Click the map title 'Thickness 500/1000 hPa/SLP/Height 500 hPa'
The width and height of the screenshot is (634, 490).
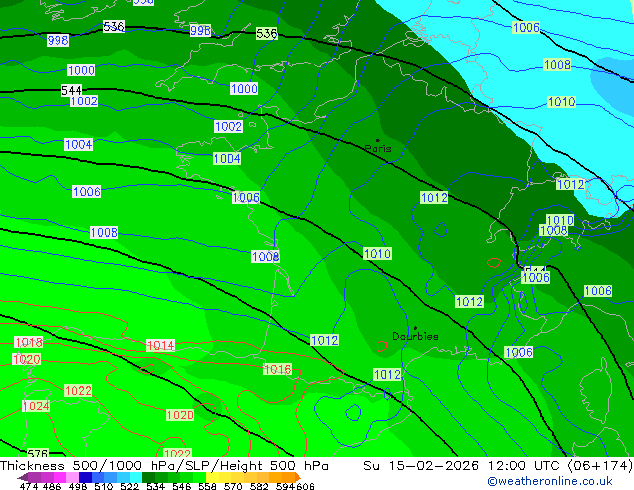(164, 466)
